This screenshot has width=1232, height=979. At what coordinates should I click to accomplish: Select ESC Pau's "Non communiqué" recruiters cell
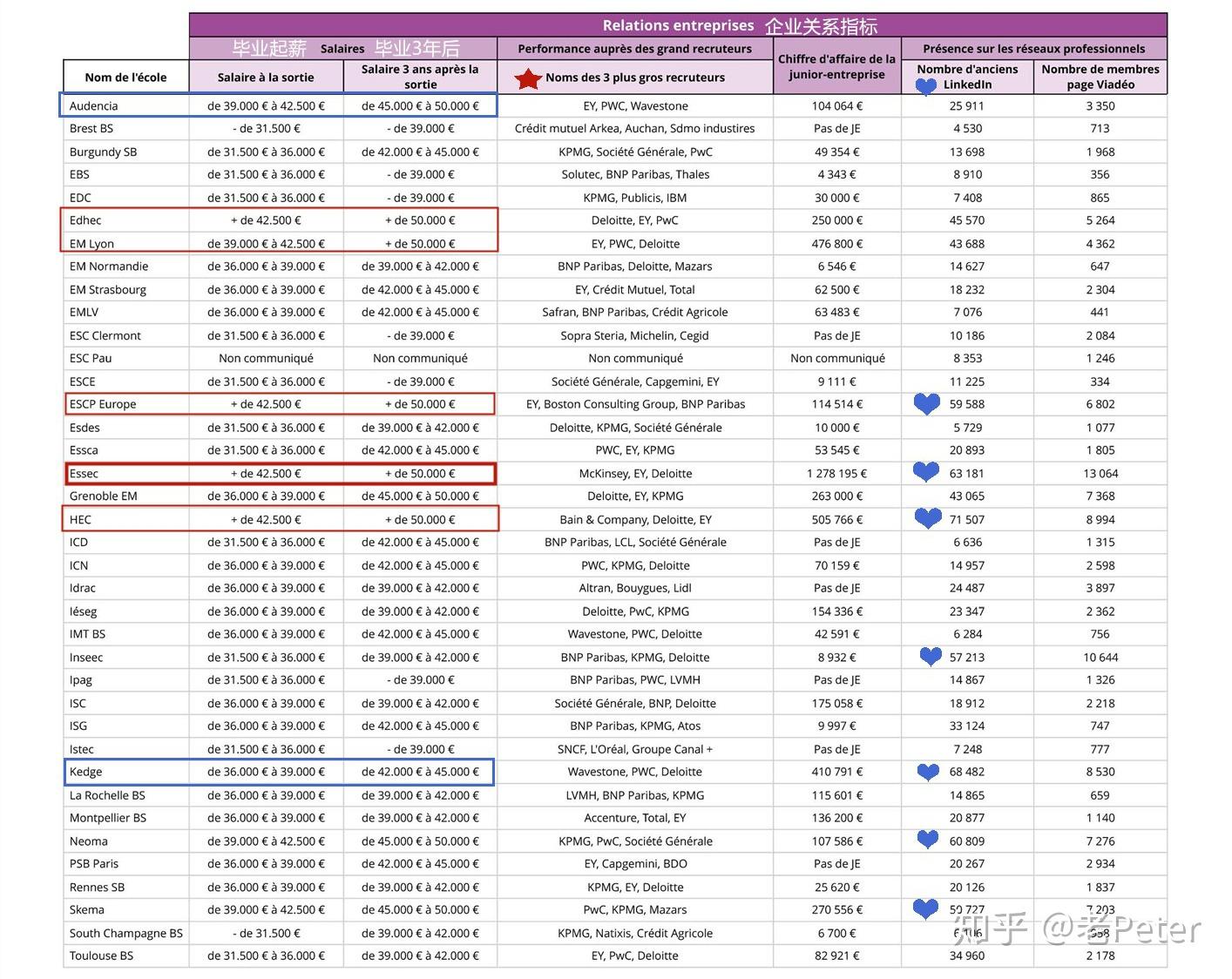pos(635,359)
